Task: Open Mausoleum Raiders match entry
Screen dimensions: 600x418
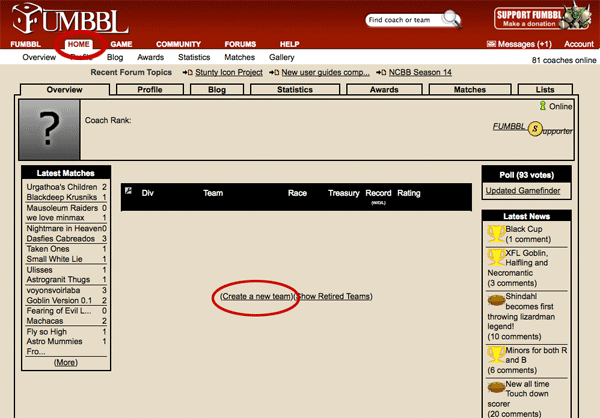Action: (62, 208)
